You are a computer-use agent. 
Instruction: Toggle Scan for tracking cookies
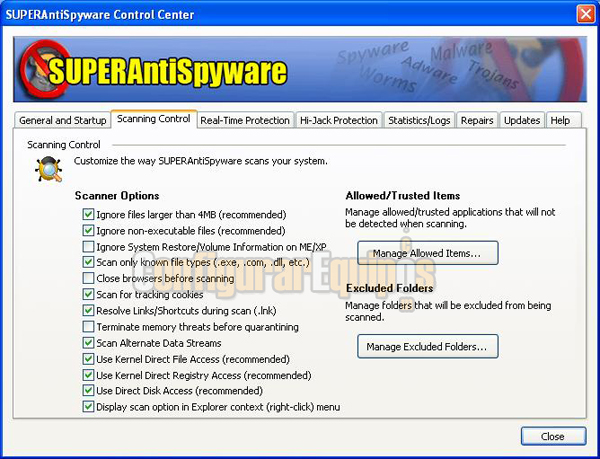(x=88, y=294)
